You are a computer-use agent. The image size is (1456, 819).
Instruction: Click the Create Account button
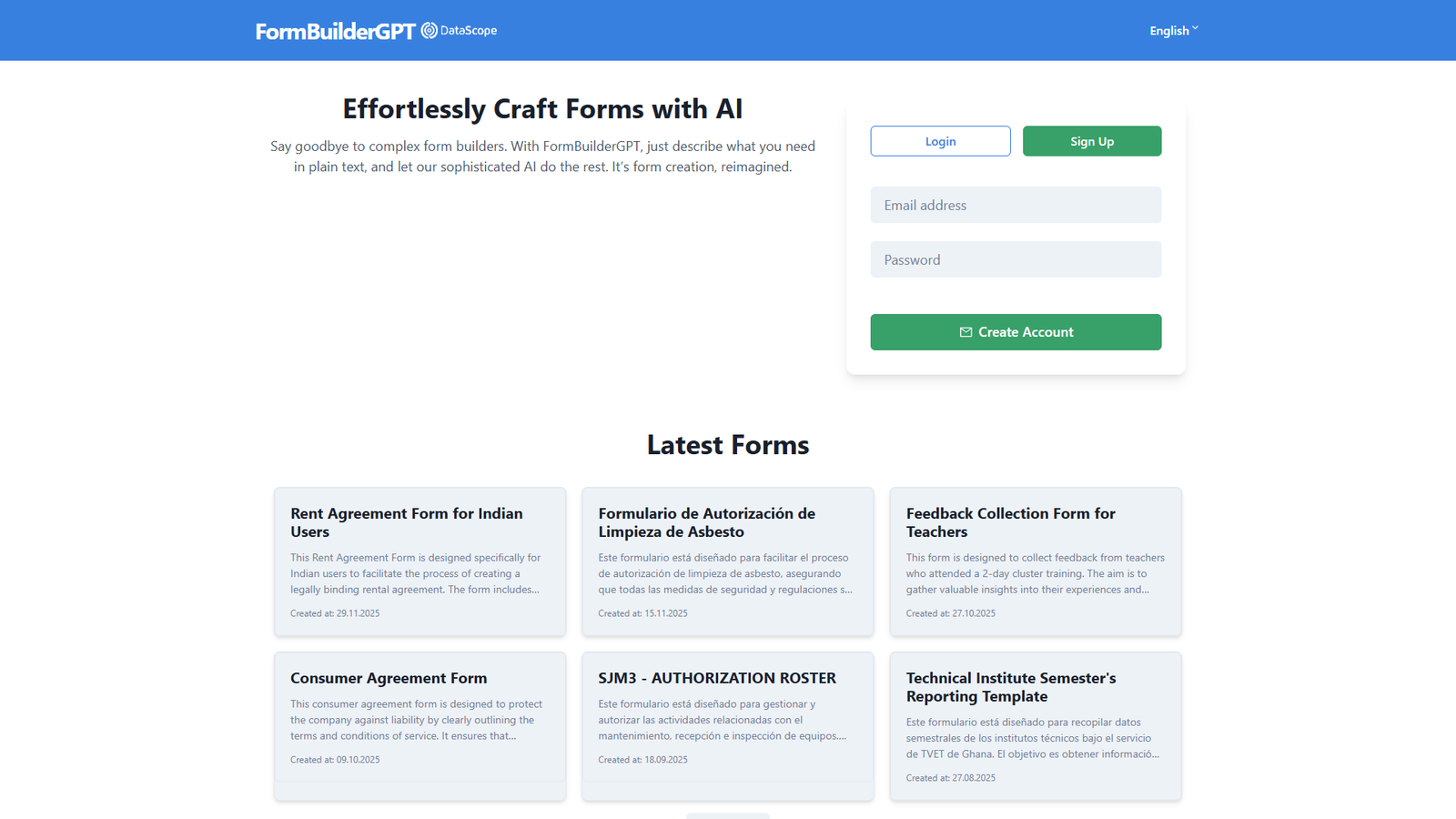pos(1016,332)
